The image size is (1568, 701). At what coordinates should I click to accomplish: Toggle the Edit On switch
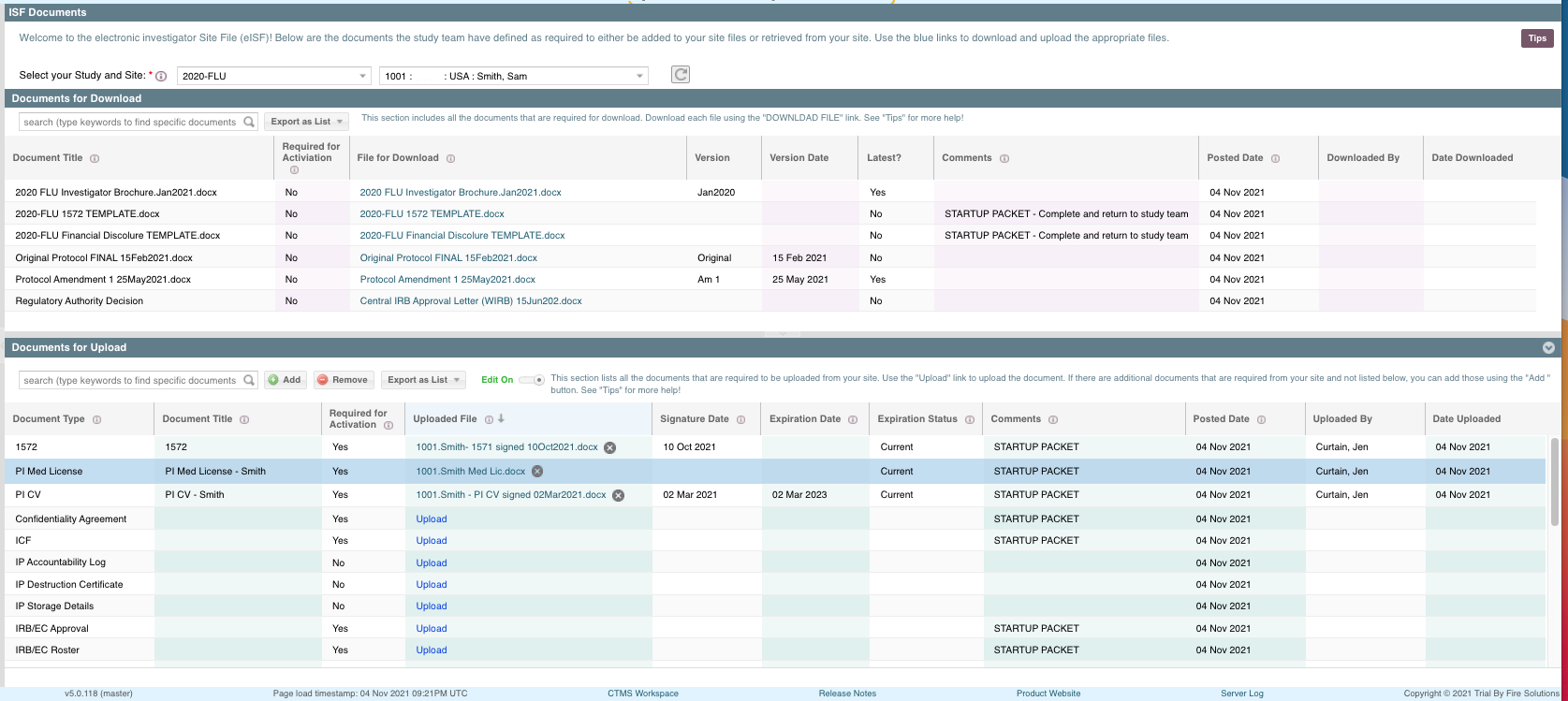tap(532, 380)
